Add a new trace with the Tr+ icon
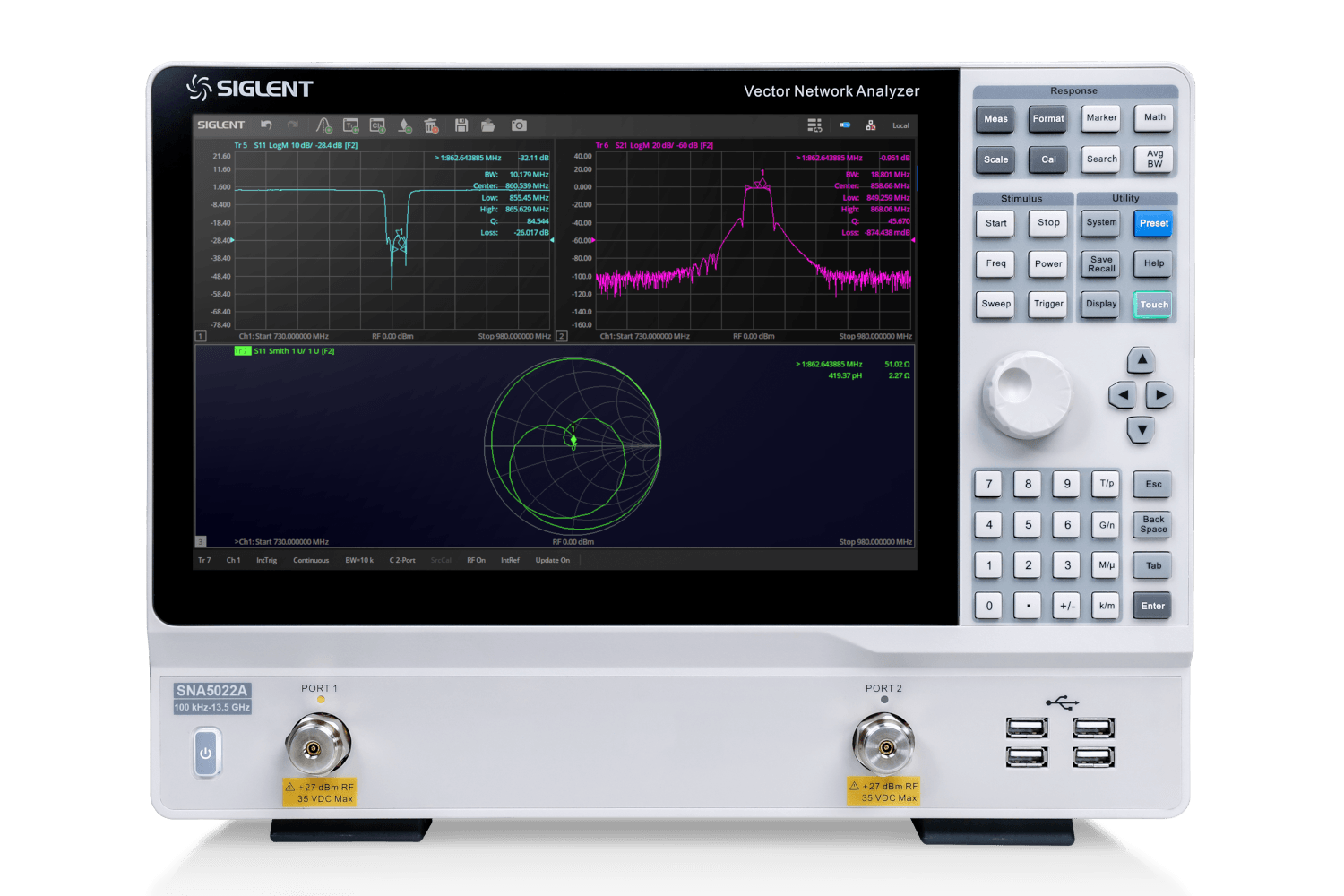The height and width of the screenshot is (896, 1344). pos(350,125)
